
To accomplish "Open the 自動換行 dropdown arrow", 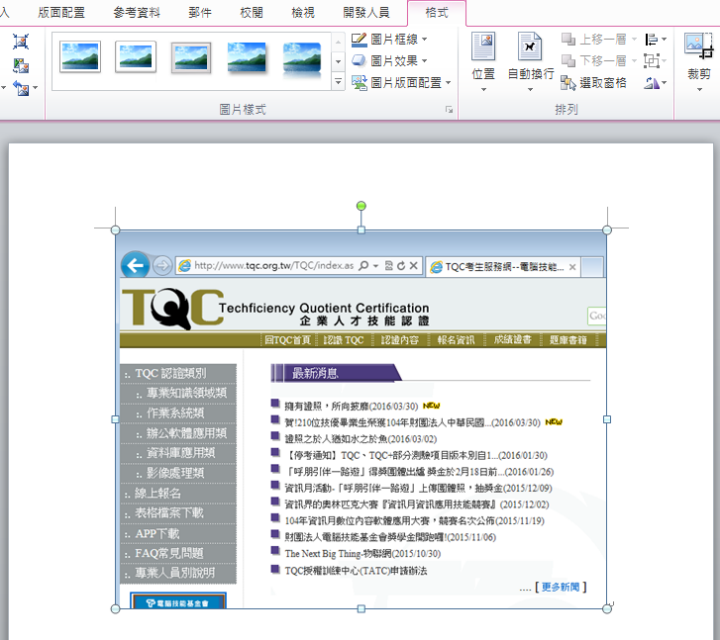I will pos(530,89).
